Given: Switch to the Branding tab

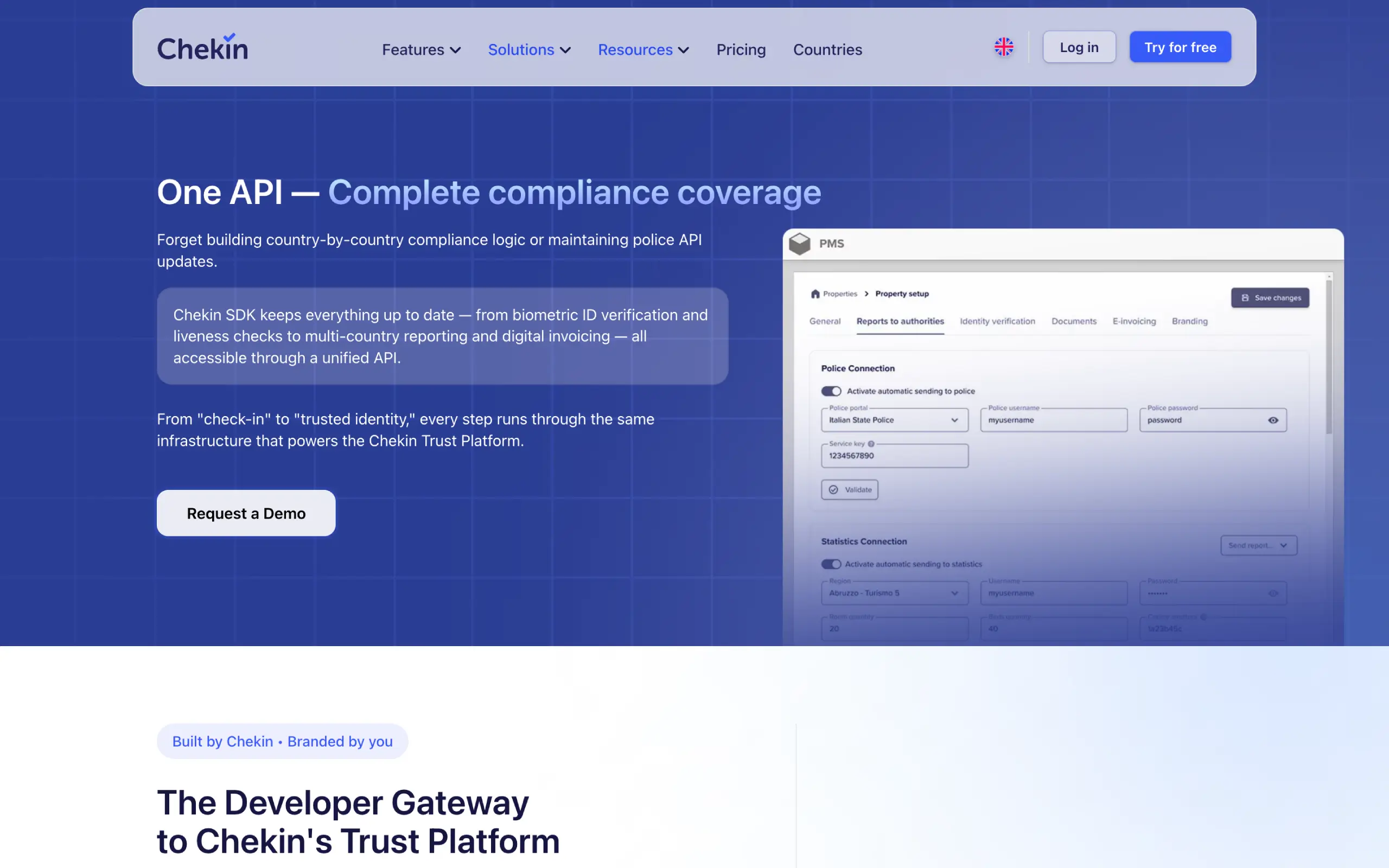Looking at the screenshot, I should pos(1190,322).
